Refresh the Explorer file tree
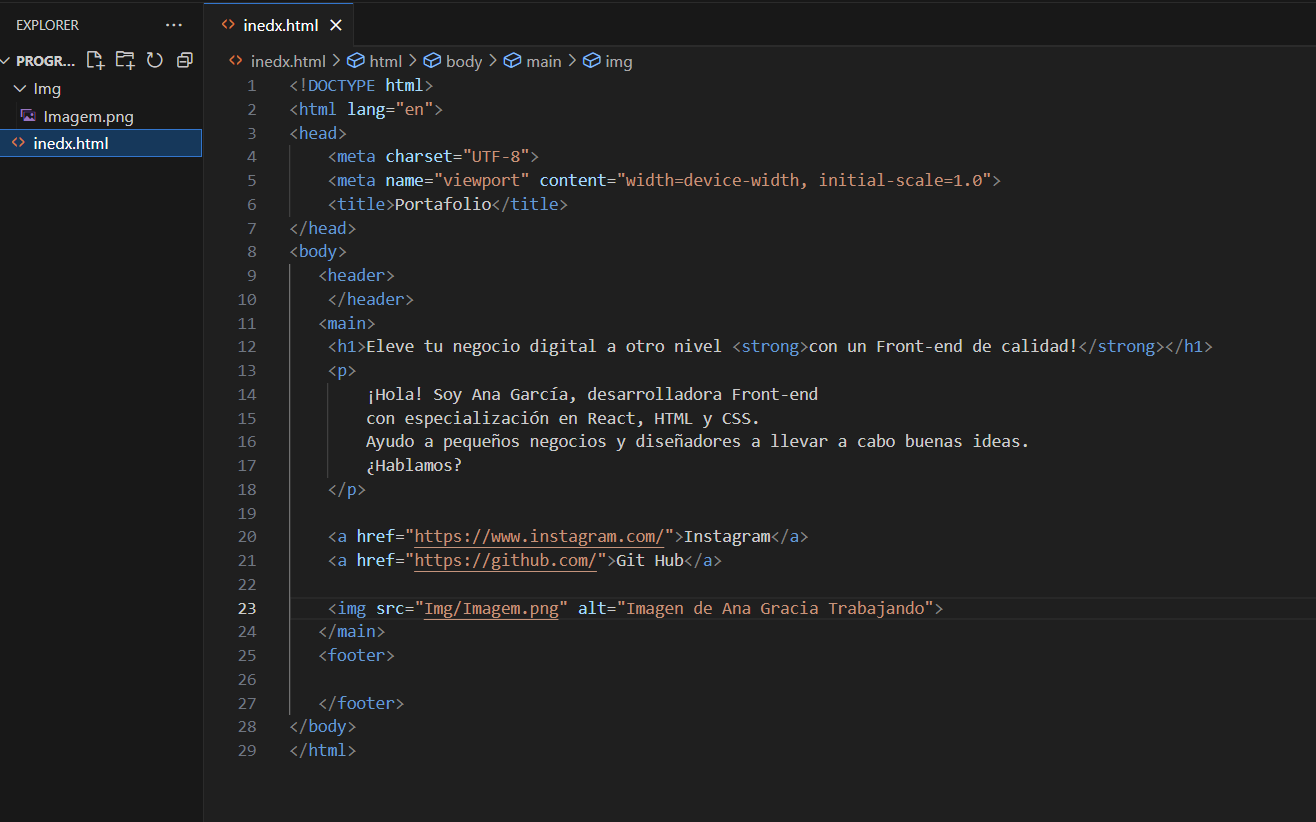This screenshot has height=822, width=1316. (x=155, y=60)
